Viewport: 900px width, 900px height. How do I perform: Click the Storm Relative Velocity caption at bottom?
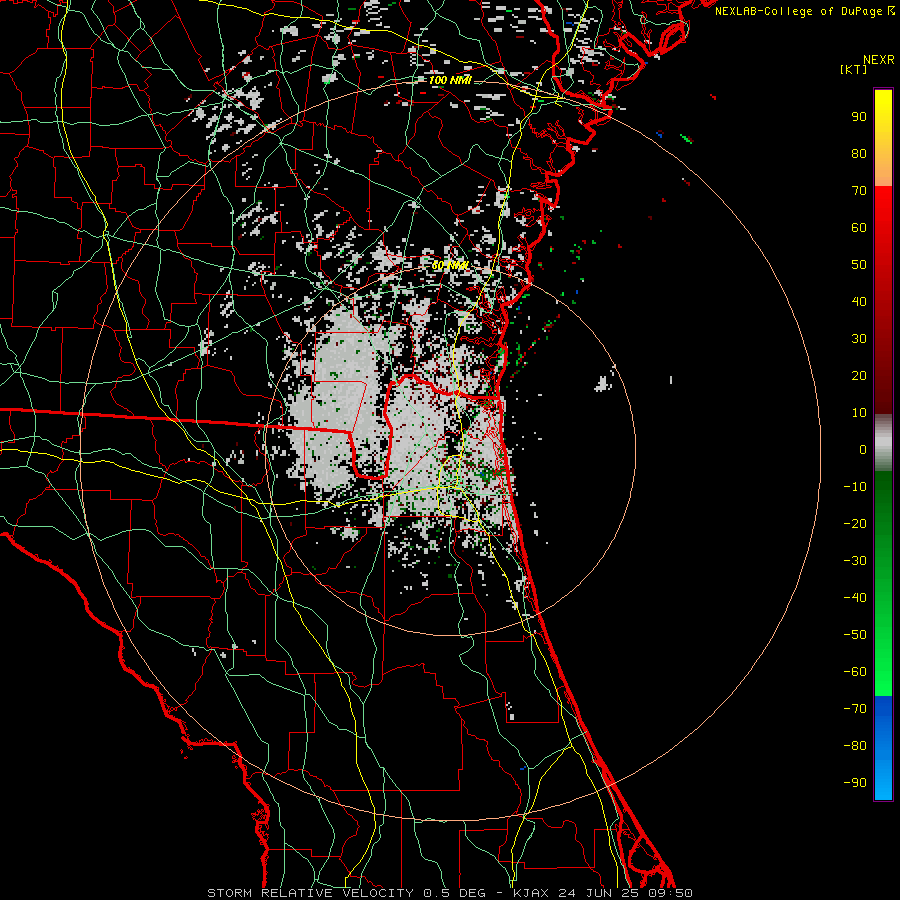click(x=450, y=893)
